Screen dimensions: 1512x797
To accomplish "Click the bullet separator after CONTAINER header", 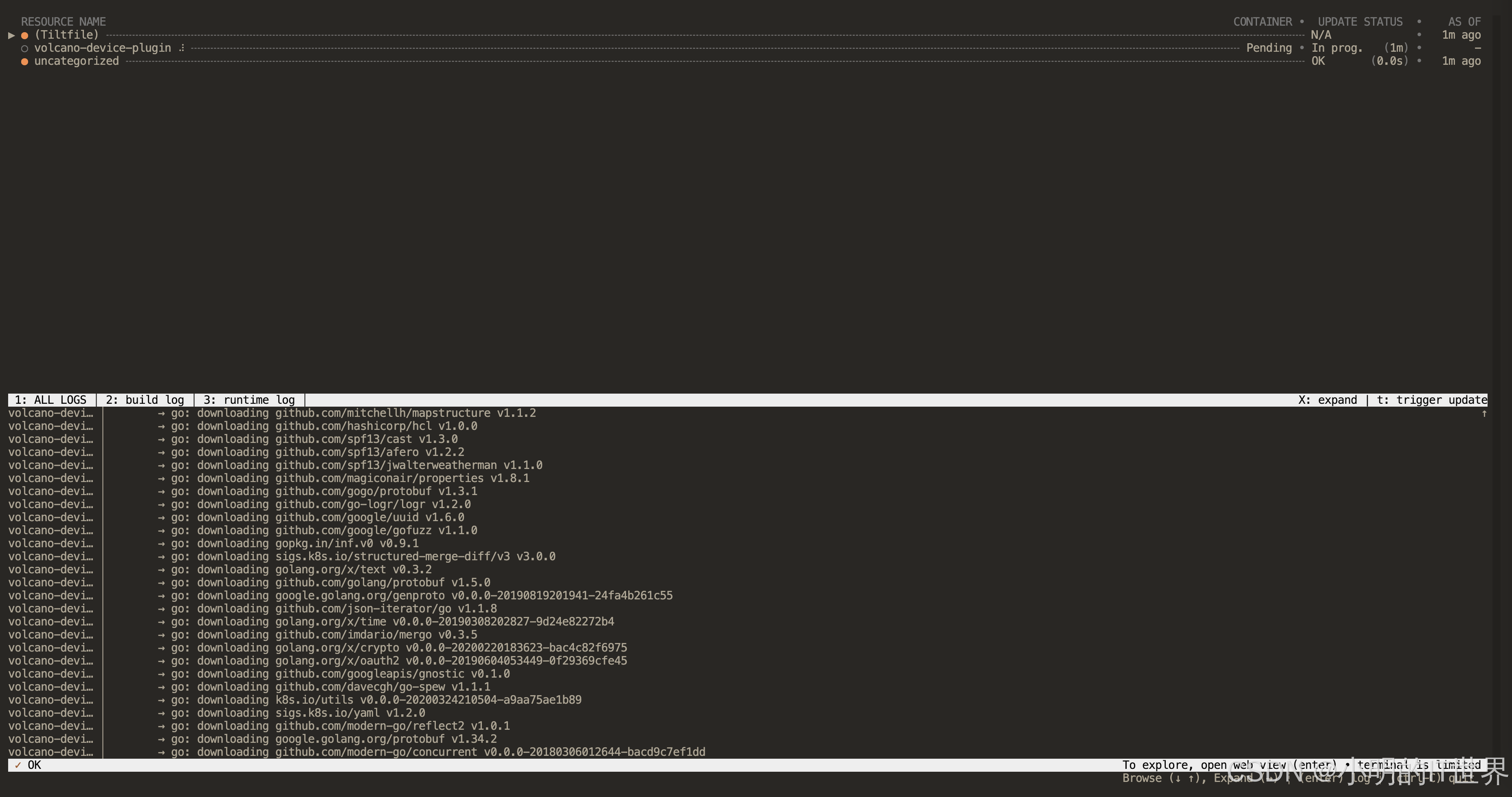I will 1301,22.
